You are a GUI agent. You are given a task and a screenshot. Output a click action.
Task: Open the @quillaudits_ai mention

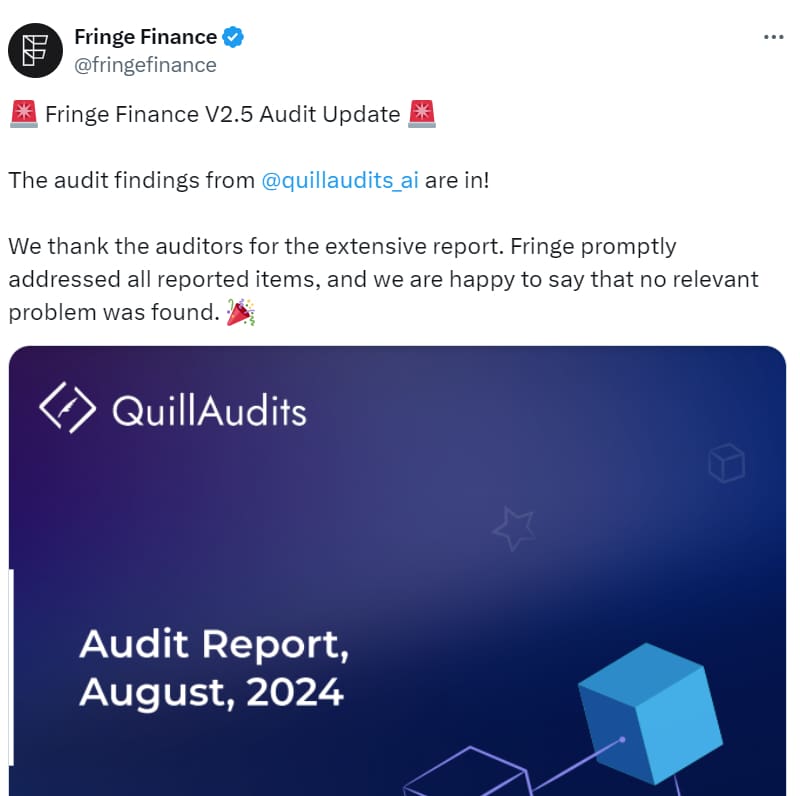click(339, 181)
